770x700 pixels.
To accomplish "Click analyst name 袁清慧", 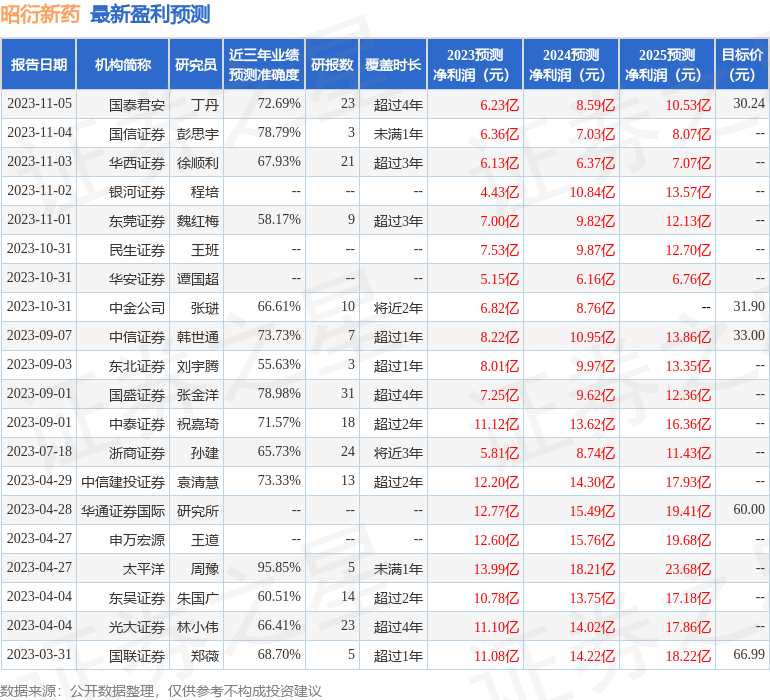I will [198, 481].
